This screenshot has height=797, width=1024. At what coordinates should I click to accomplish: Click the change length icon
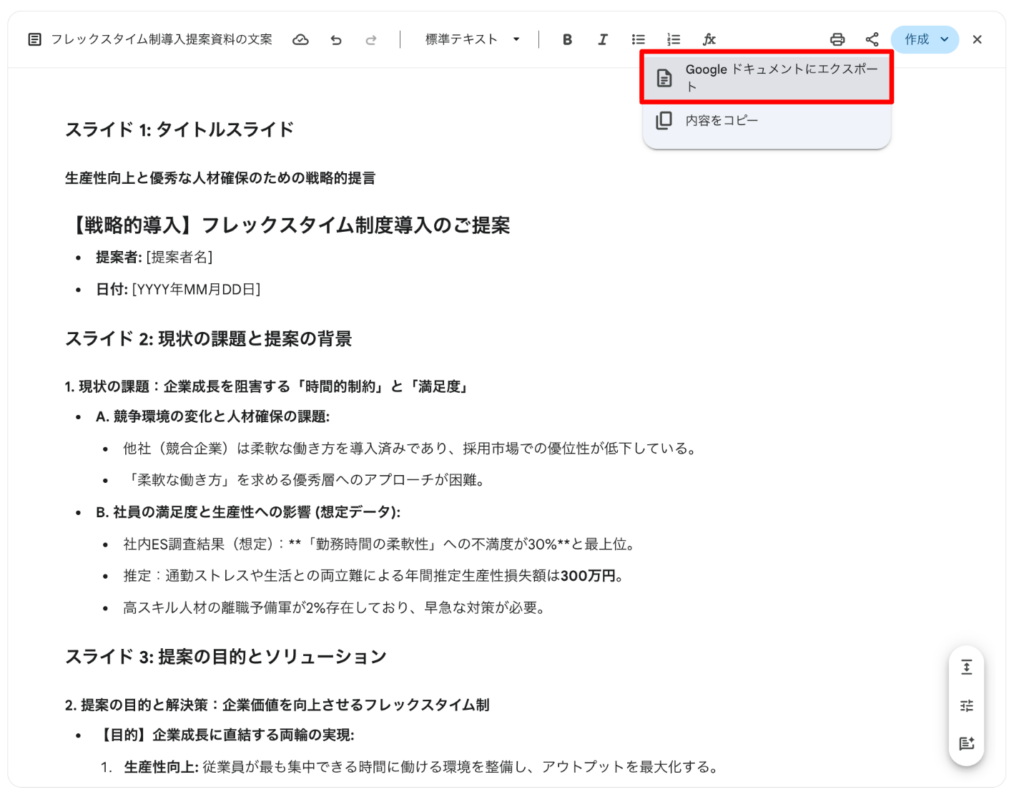[966, 667]
